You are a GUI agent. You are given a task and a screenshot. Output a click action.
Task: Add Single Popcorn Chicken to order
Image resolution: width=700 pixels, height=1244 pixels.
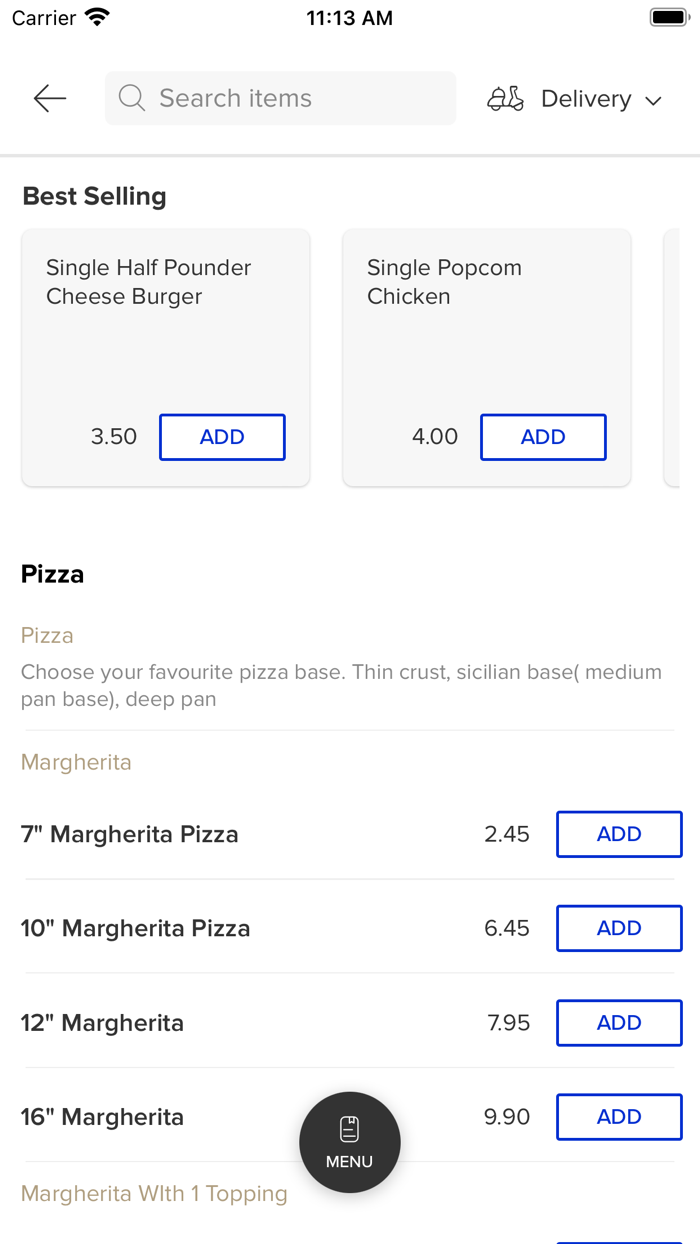(543, 437)
